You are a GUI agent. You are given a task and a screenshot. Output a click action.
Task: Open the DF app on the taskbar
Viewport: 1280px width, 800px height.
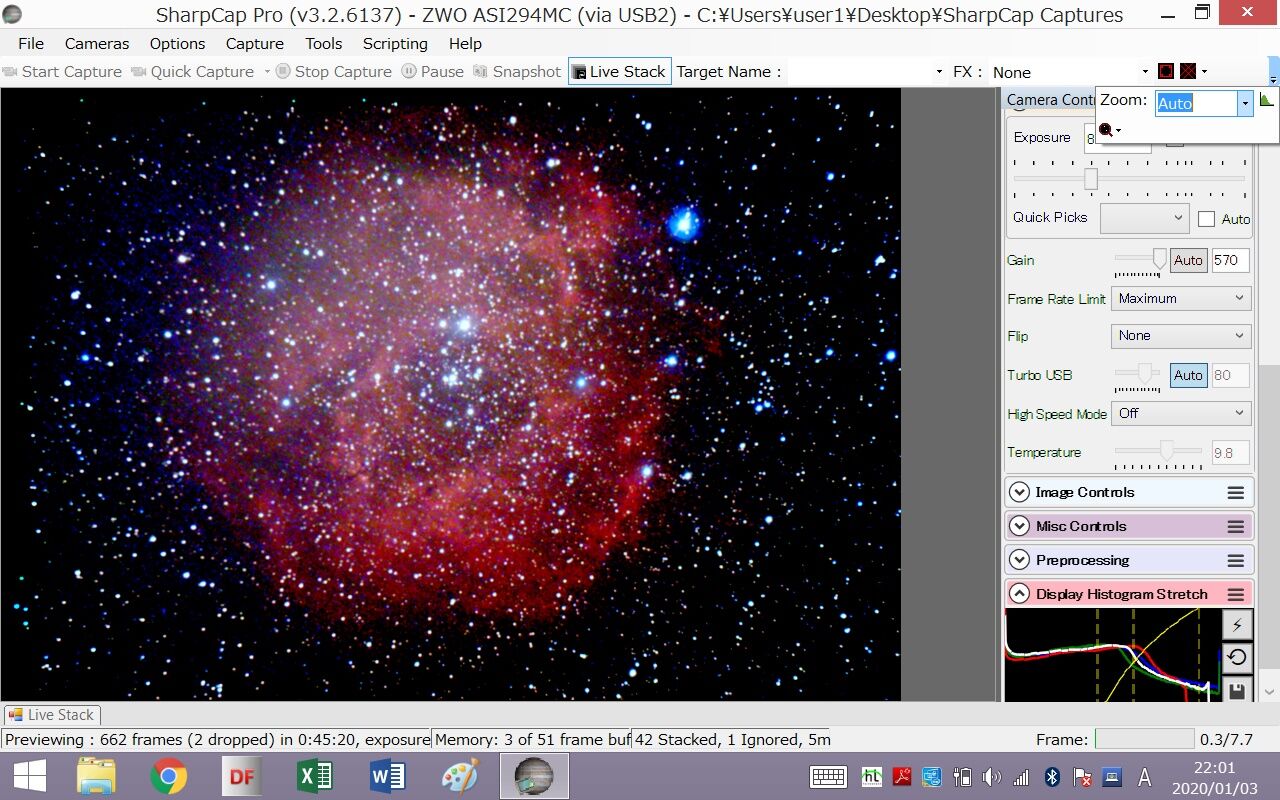coord(242,776)
